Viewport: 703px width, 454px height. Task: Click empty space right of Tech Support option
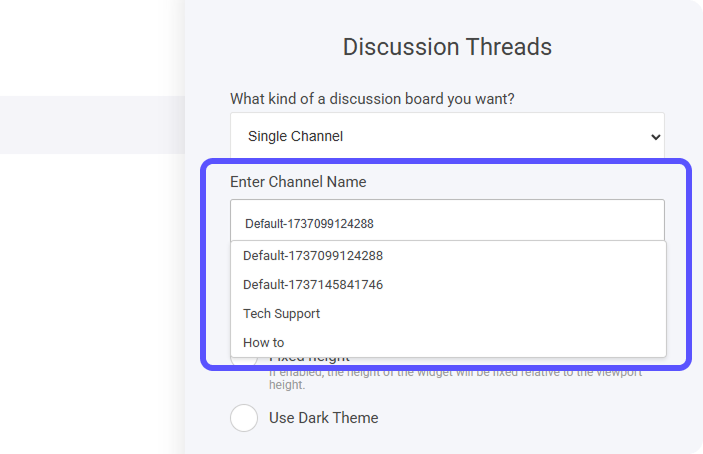(500, 314)
